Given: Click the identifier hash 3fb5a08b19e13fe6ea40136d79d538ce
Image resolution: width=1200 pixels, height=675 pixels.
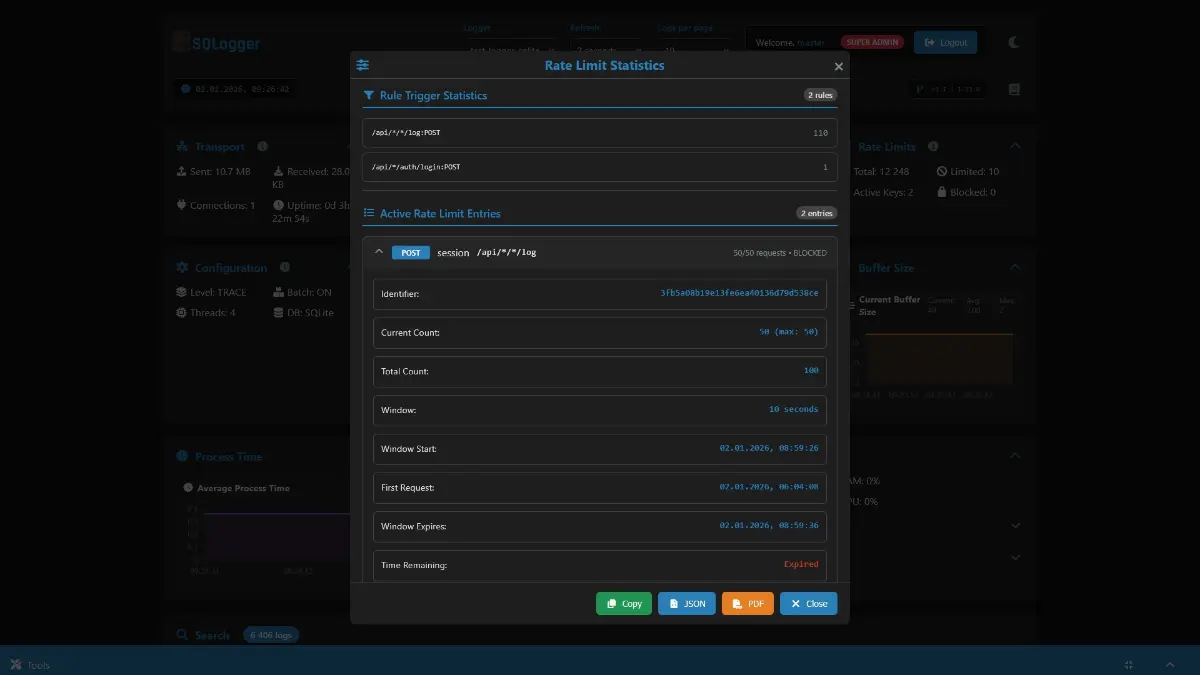Looking at the screenshot, I should point(739,293).
